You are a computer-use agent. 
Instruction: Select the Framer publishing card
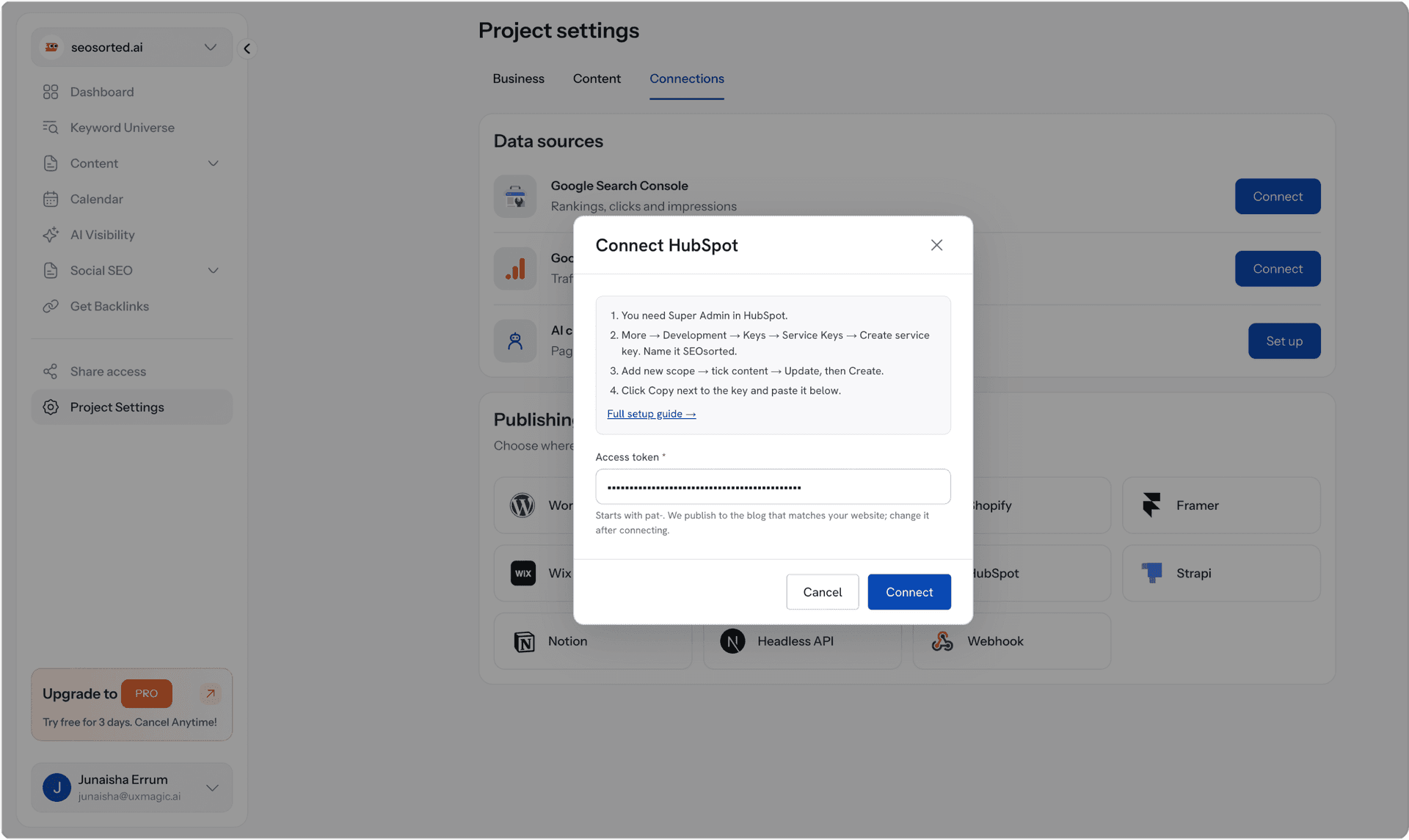pos(1221,505)
